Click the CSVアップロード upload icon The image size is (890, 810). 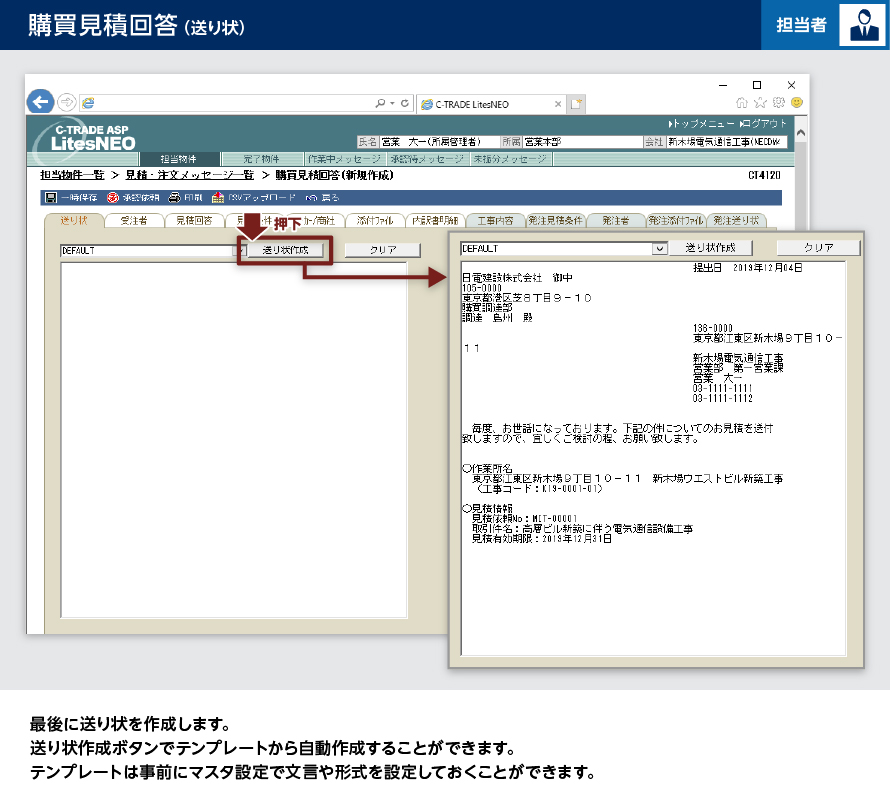(218, 198)
